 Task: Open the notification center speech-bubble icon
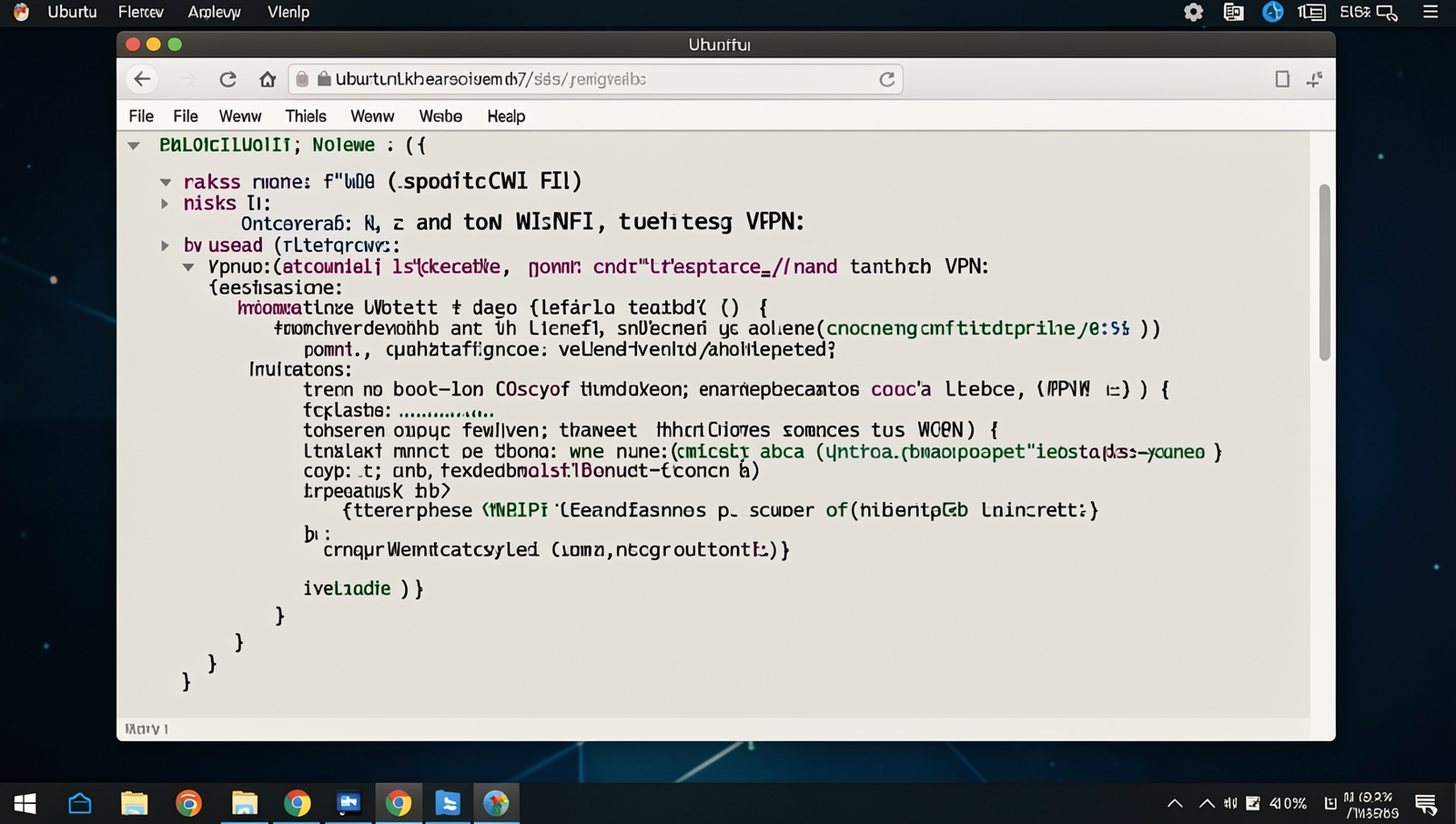tap(1426, 805)
